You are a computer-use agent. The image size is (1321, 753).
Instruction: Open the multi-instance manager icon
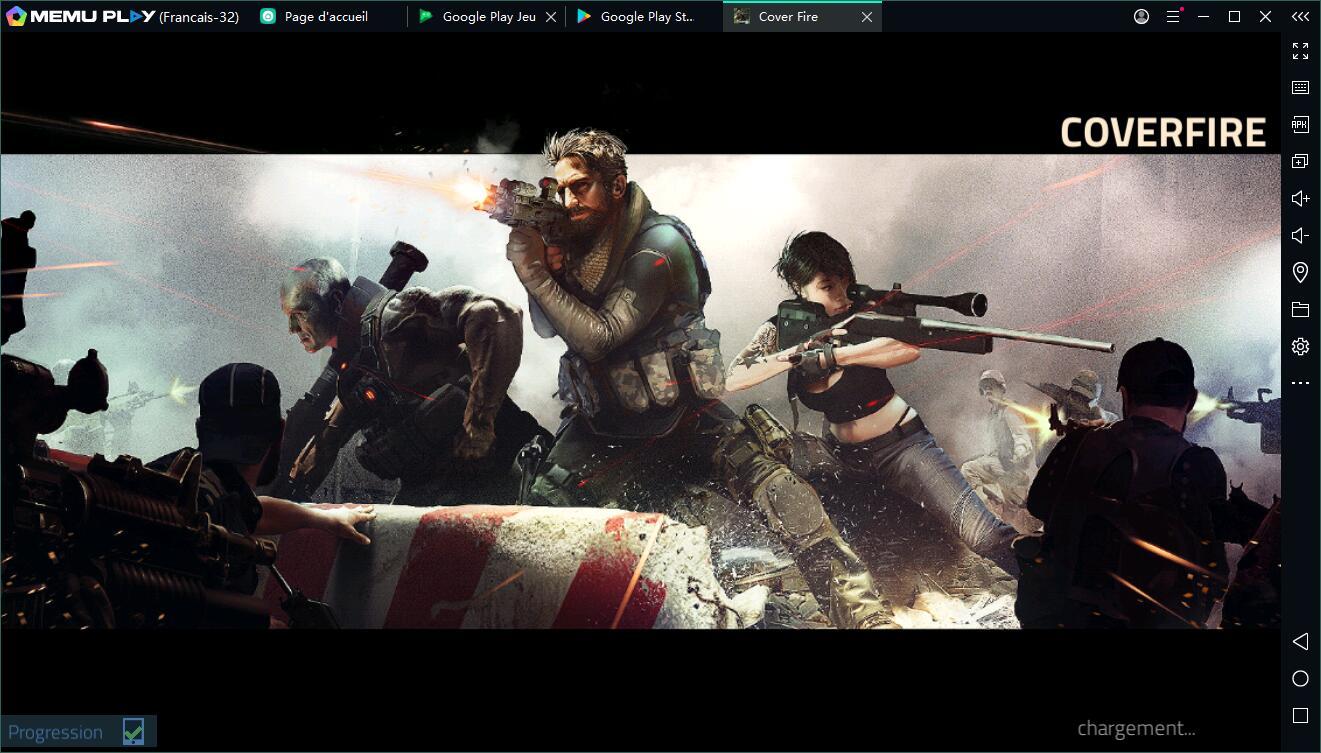coord(1300,161)
